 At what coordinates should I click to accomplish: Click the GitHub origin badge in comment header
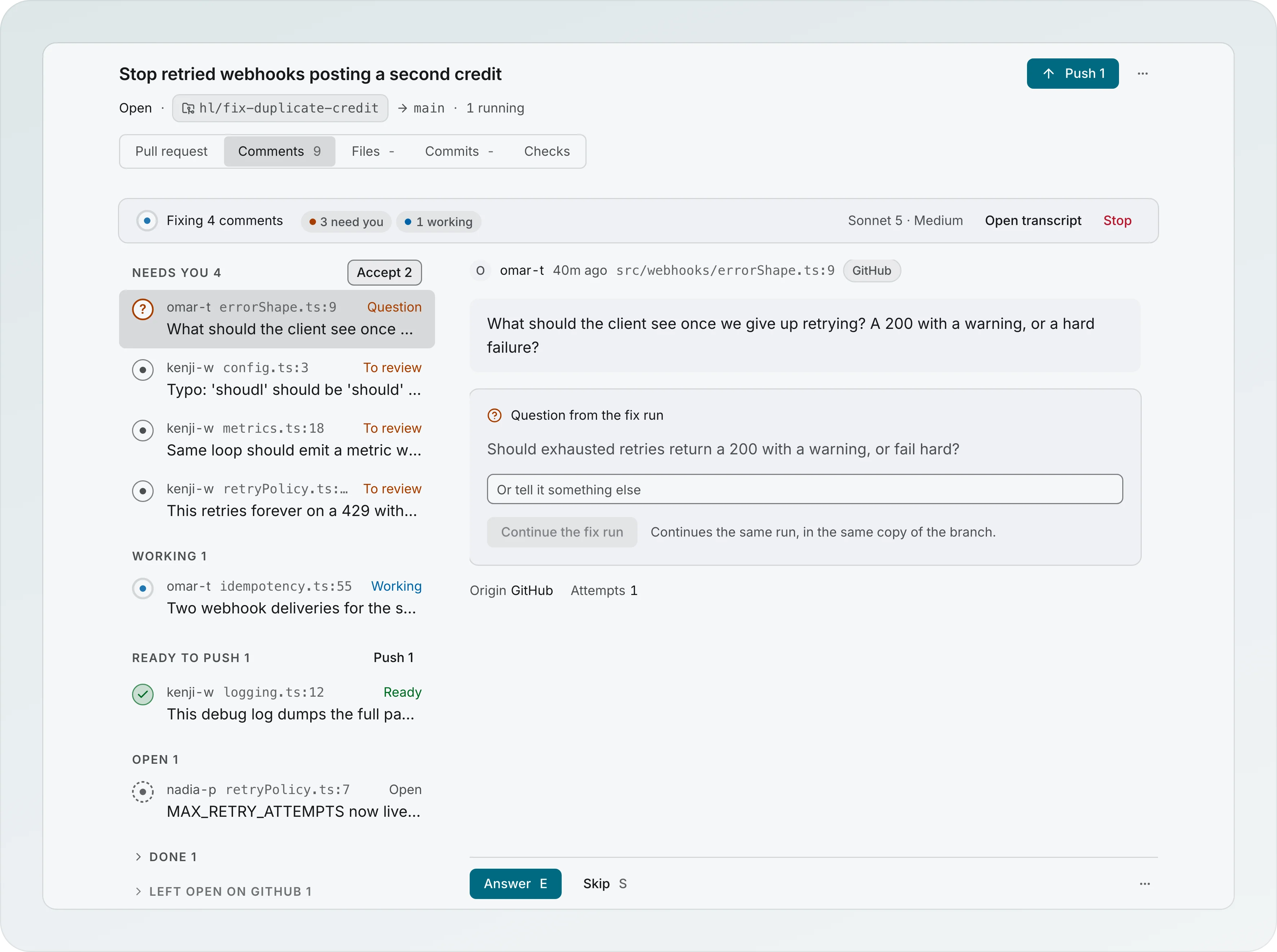click(872, 271)
